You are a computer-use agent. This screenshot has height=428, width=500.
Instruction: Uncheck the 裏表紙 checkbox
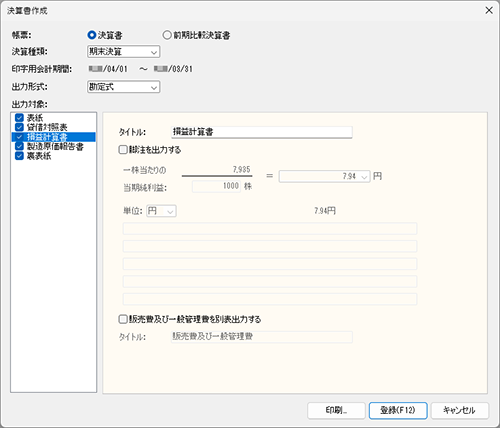[x=19, y=156]
